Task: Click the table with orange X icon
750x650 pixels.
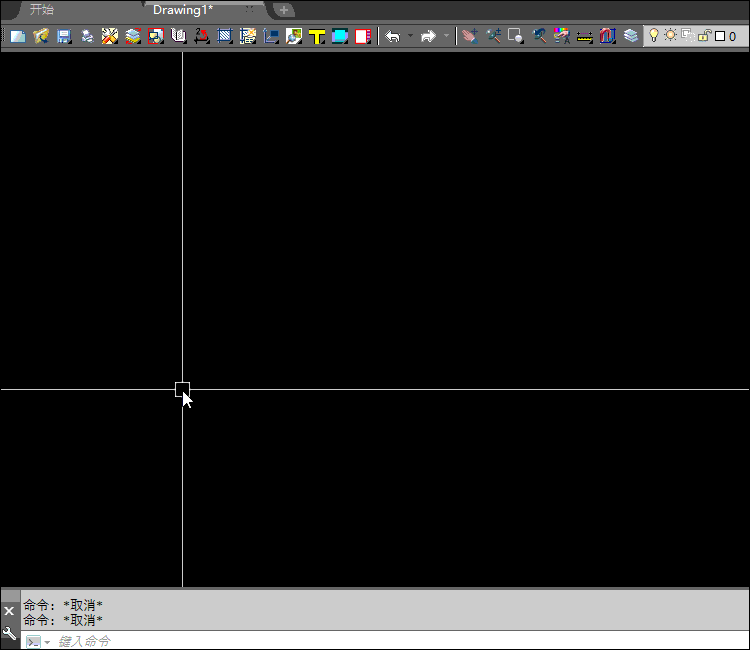Action: [247, 36]
